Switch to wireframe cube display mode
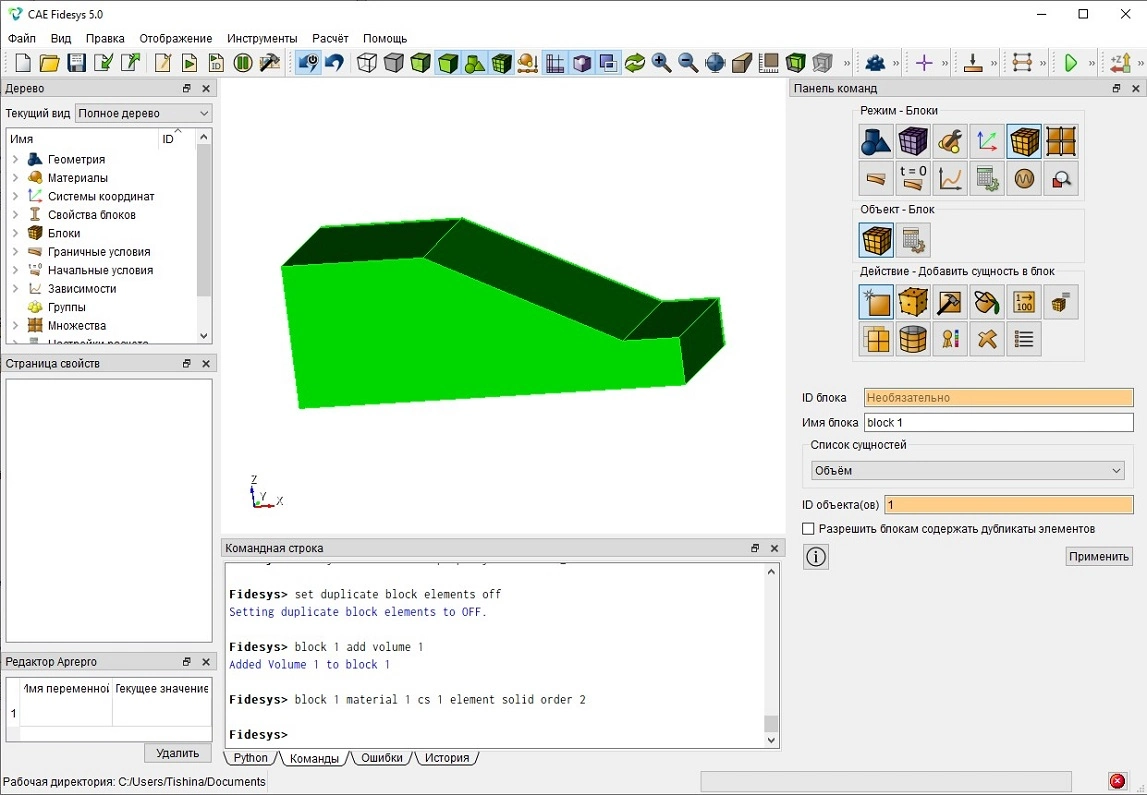The height and width of the screenshot is (795, 1147). [367, 63]
